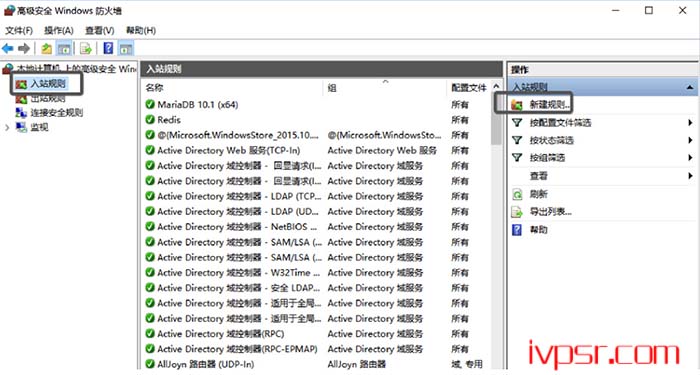Select 连接安全规则 in the tree

pos(56,112)
